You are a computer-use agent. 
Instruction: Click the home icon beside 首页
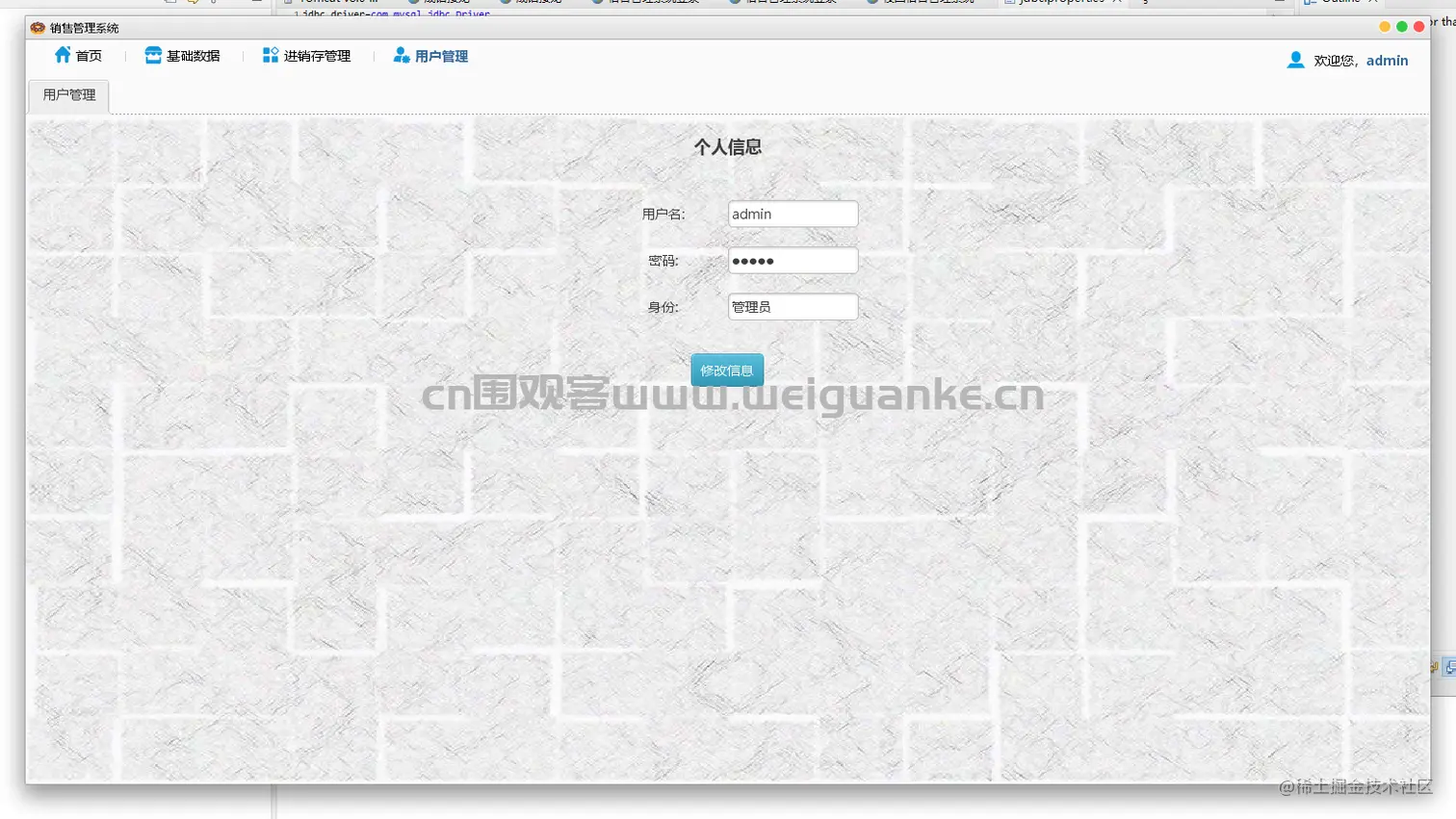63,55
